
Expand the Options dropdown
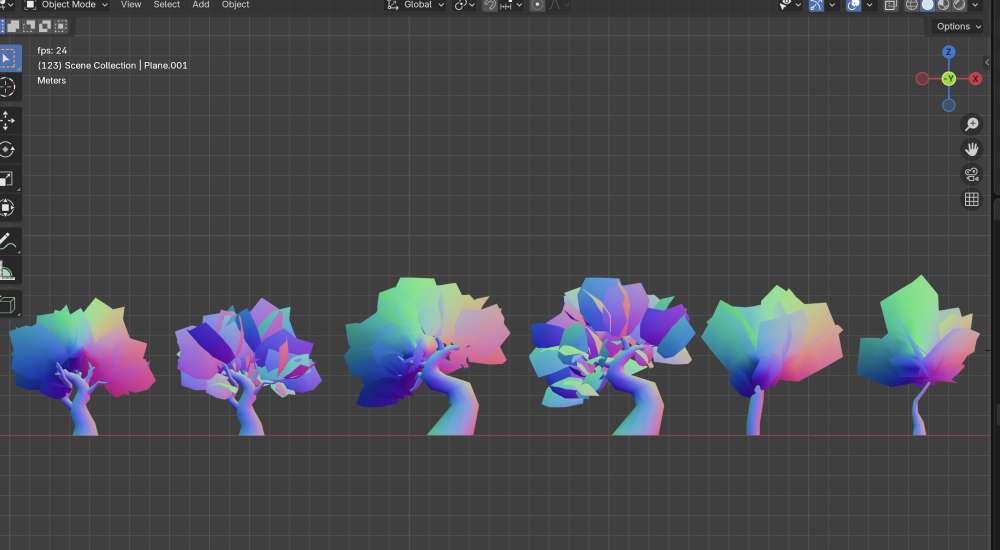(959, 27)
